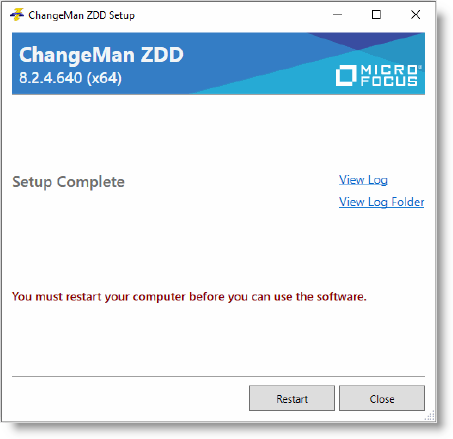Maximize the setup window

click(x=376, y=15)
